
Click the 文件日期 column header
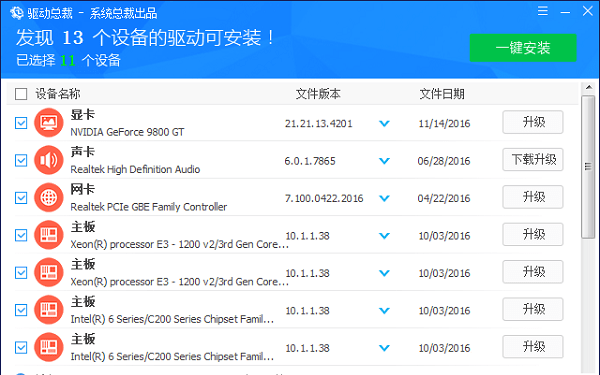tap(442, 94)
